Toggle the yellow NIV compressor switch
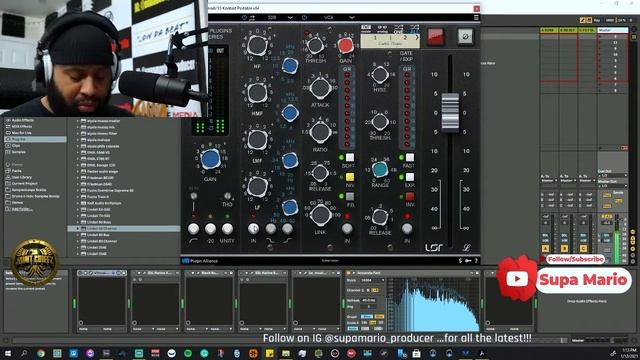 click(350, 177)
